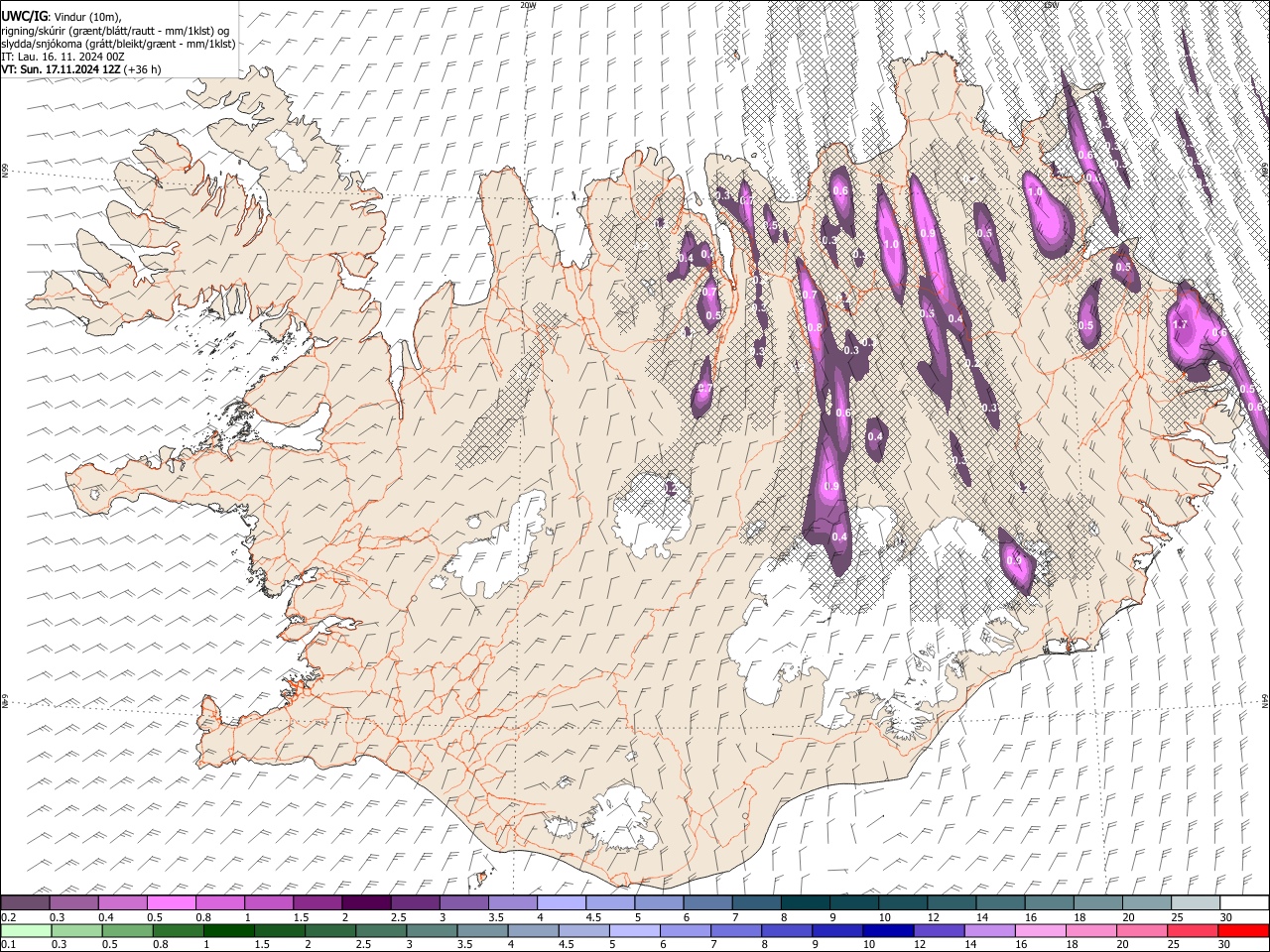Select navy blue lower swatch between 10 and 12

[x=889, y=930]
